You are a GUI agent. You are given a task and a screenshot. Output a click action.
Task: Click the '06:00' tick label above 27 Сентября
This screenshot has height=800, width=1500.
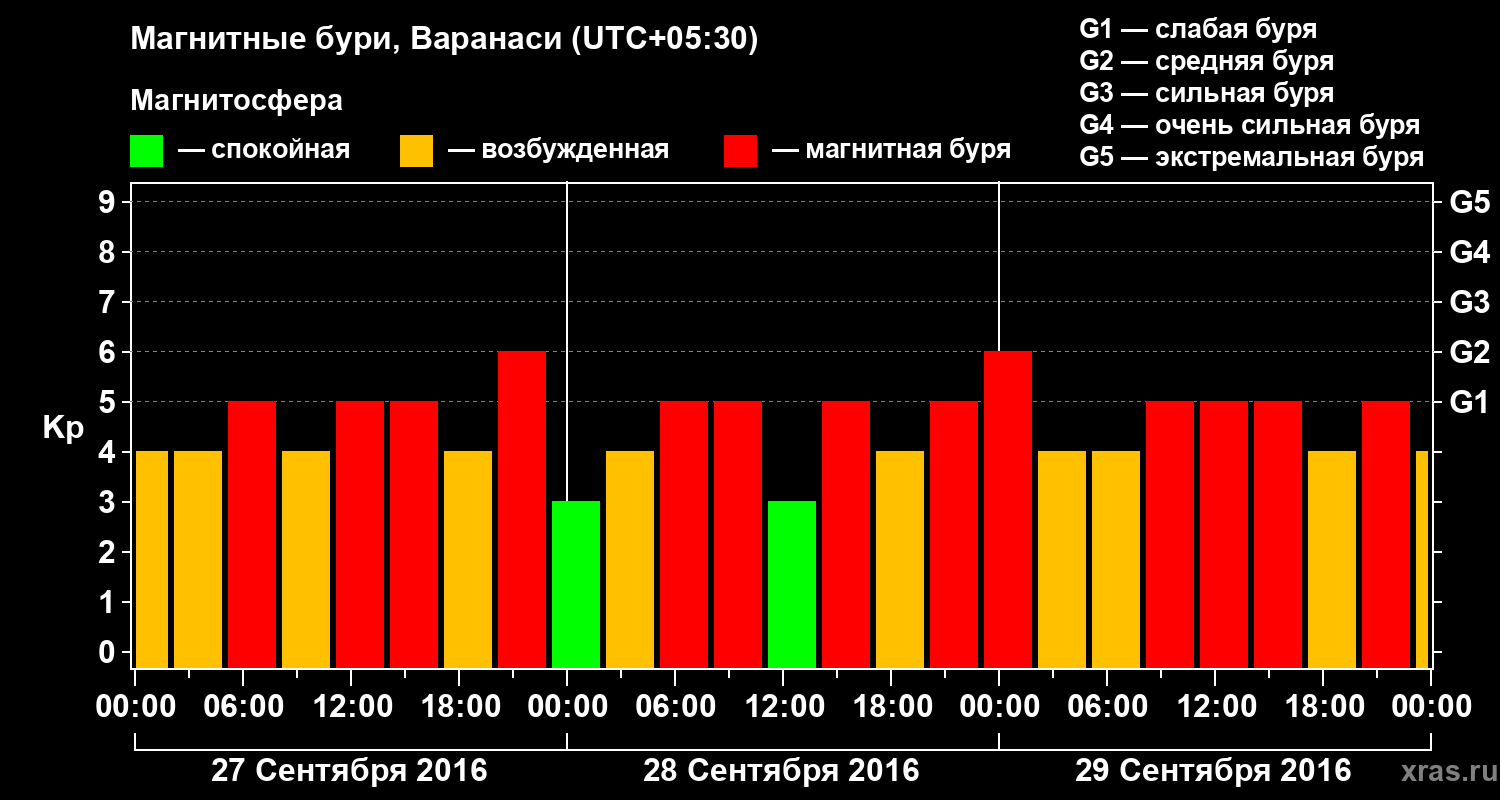pyautogui.click(x=244, y=706)
